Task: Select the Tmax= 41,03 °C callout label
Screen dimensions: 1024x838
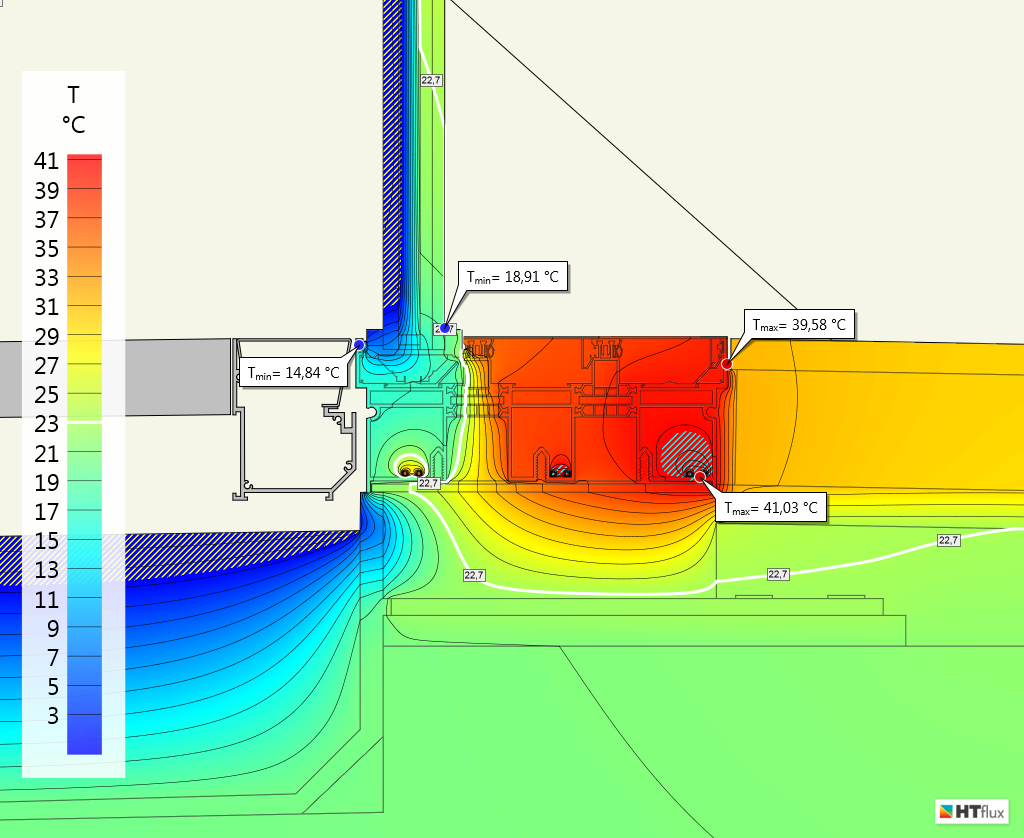Action: (x=771, y=508)
